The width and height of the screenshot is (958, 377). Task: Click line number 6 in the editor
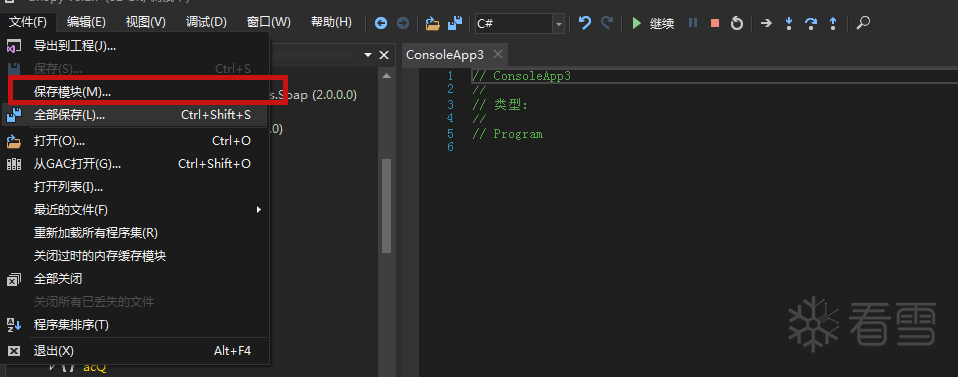(450, 147)
